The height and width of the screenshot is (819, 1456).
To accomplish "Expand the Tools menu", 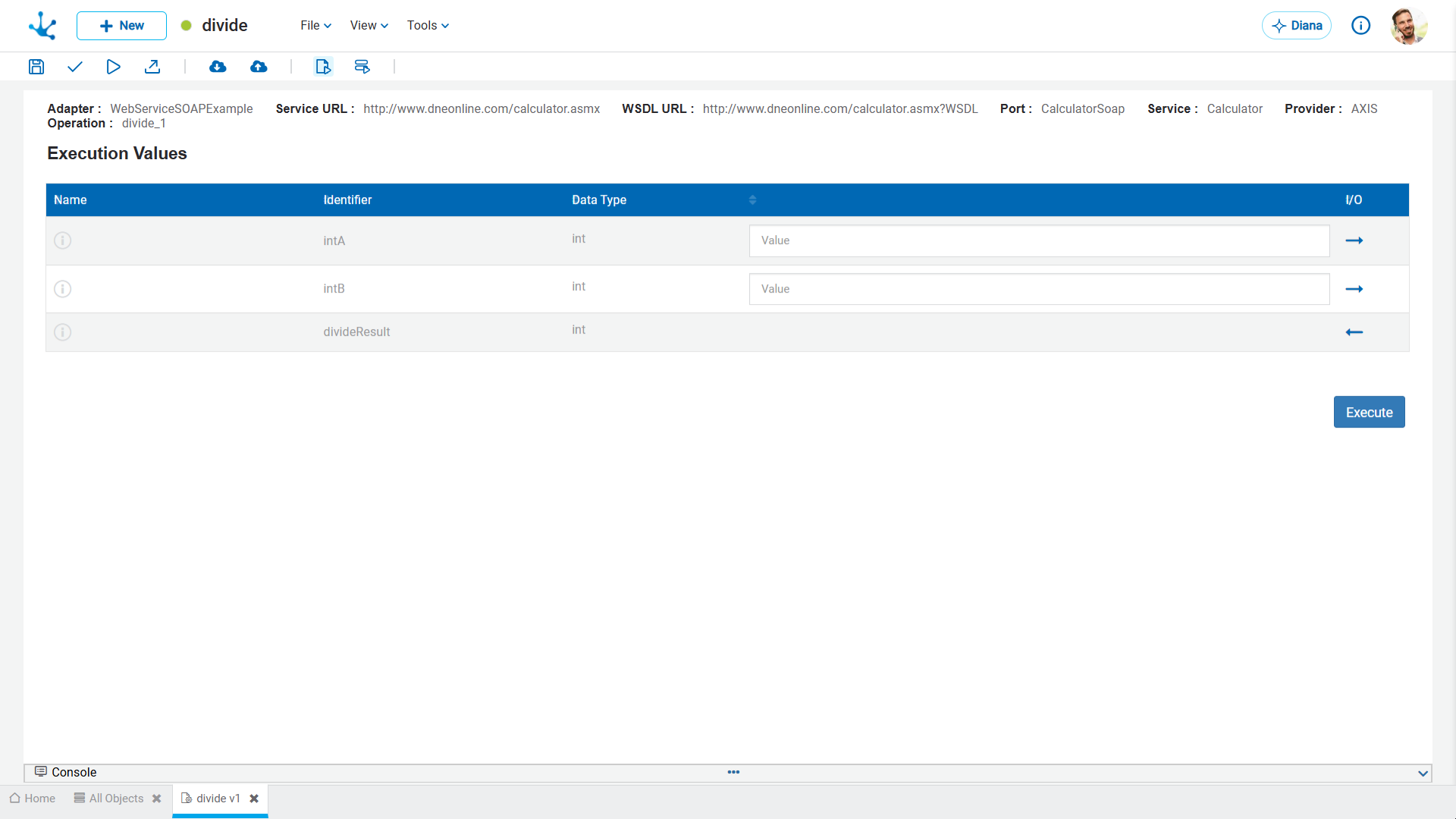I will pyautogui.click(x=428, y=26).
